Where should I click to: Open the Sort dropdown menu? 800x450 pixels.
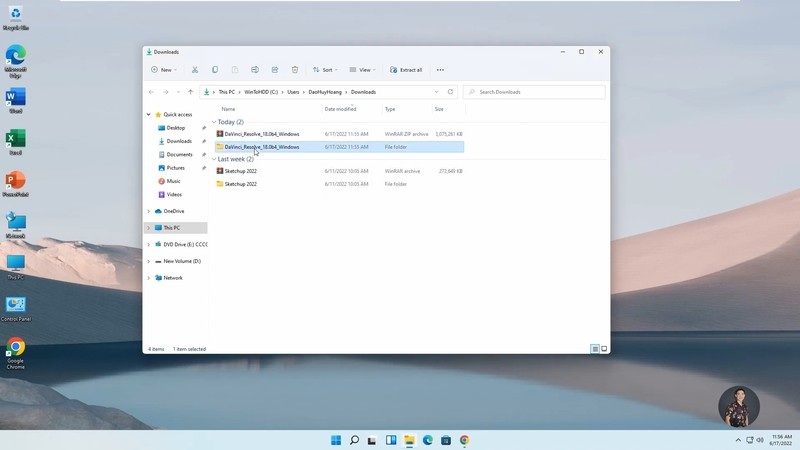point(325,70)
